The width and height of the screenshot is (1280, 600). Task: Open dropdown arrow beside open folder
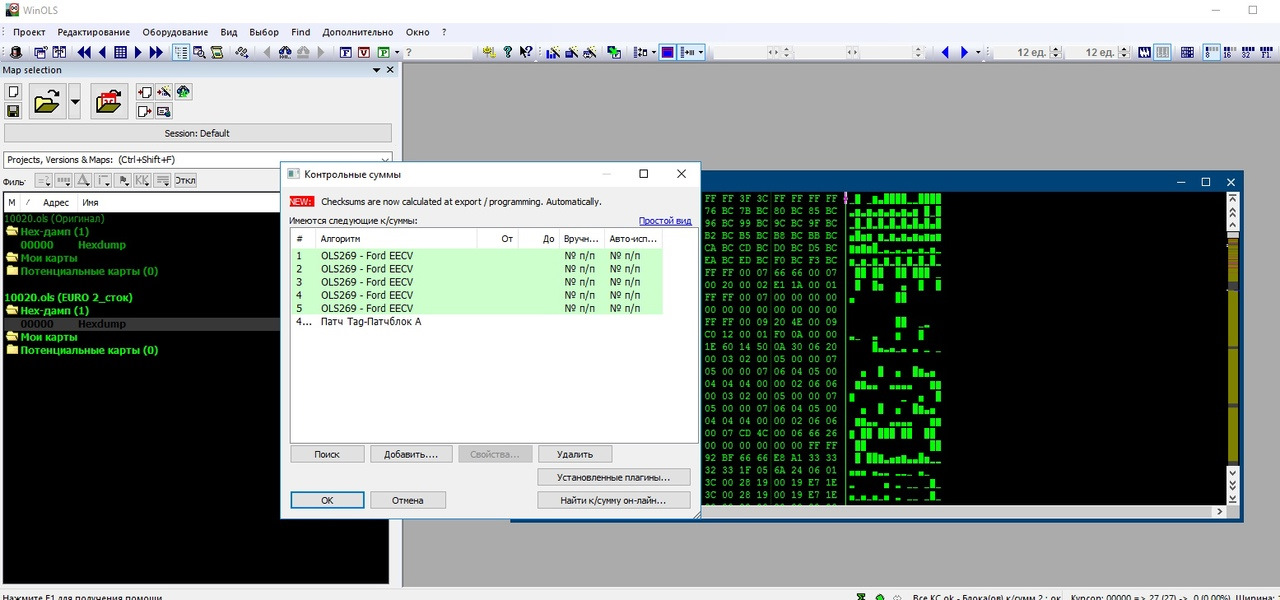75,101
